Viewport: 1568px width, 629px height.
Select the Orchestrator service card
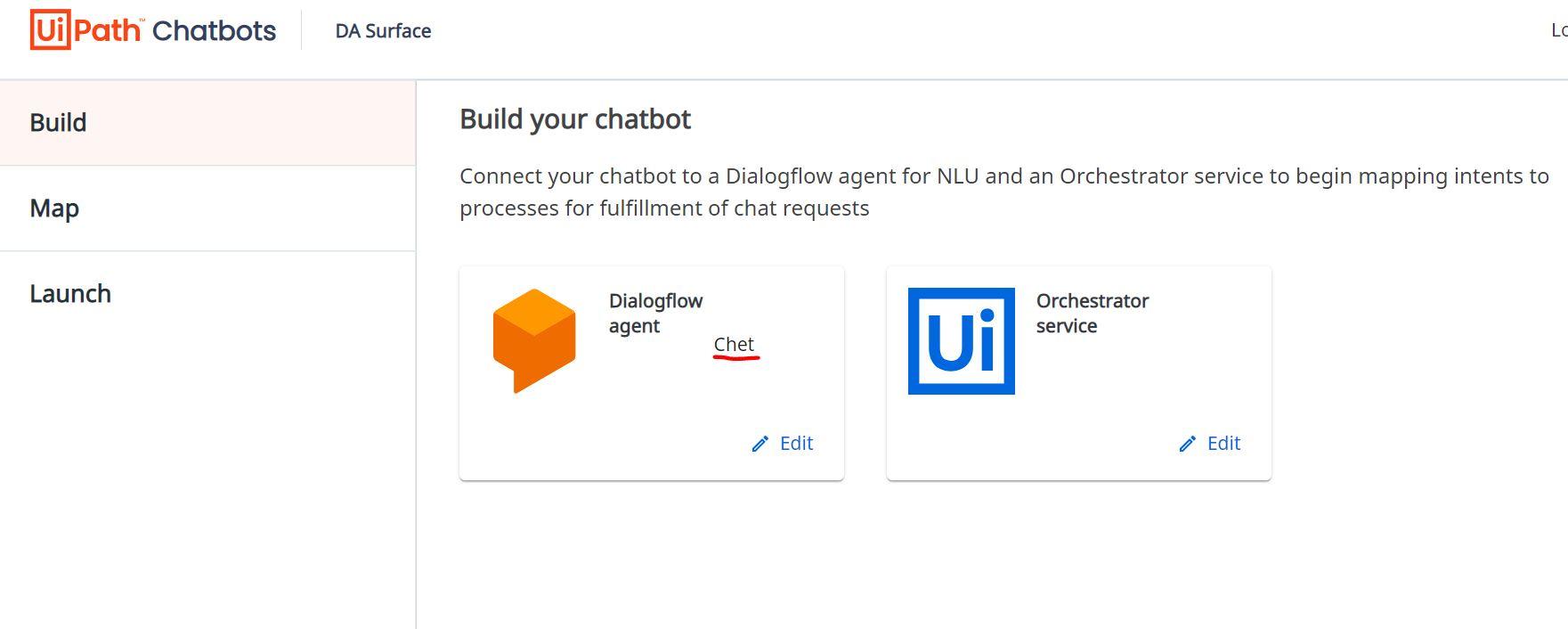(1079, 373)
